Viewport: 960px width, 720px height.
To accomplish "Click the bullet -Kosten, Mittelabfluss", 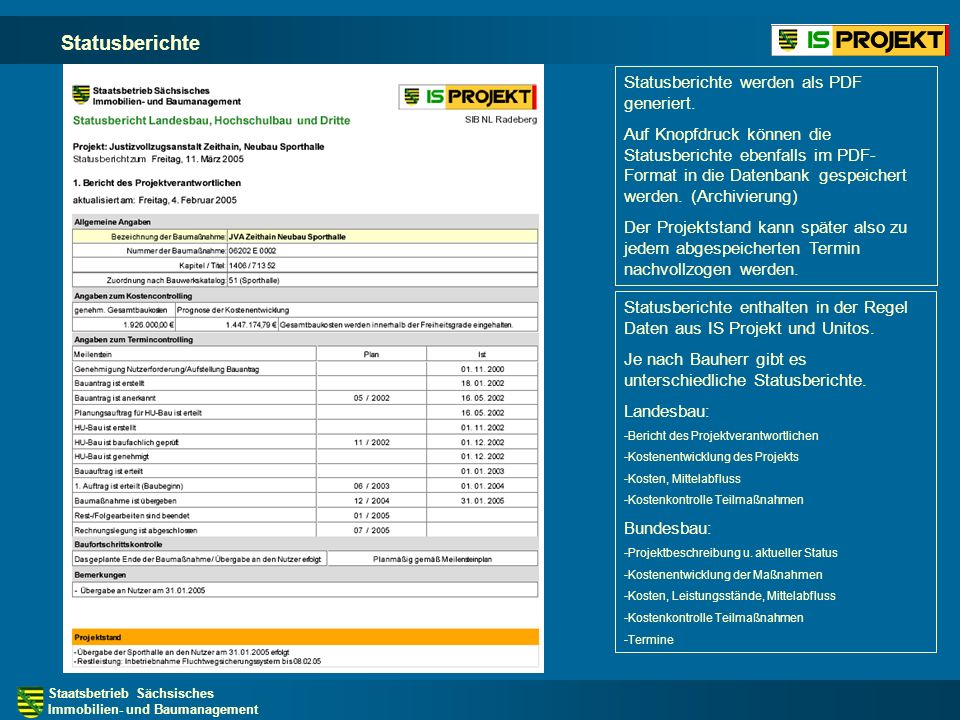I will (682, 479).
